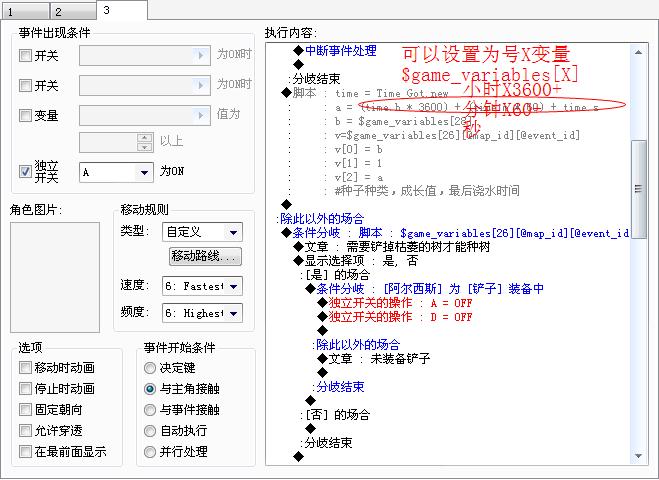Select the 与主角接触 trigger radio button

tap(150, 389)
